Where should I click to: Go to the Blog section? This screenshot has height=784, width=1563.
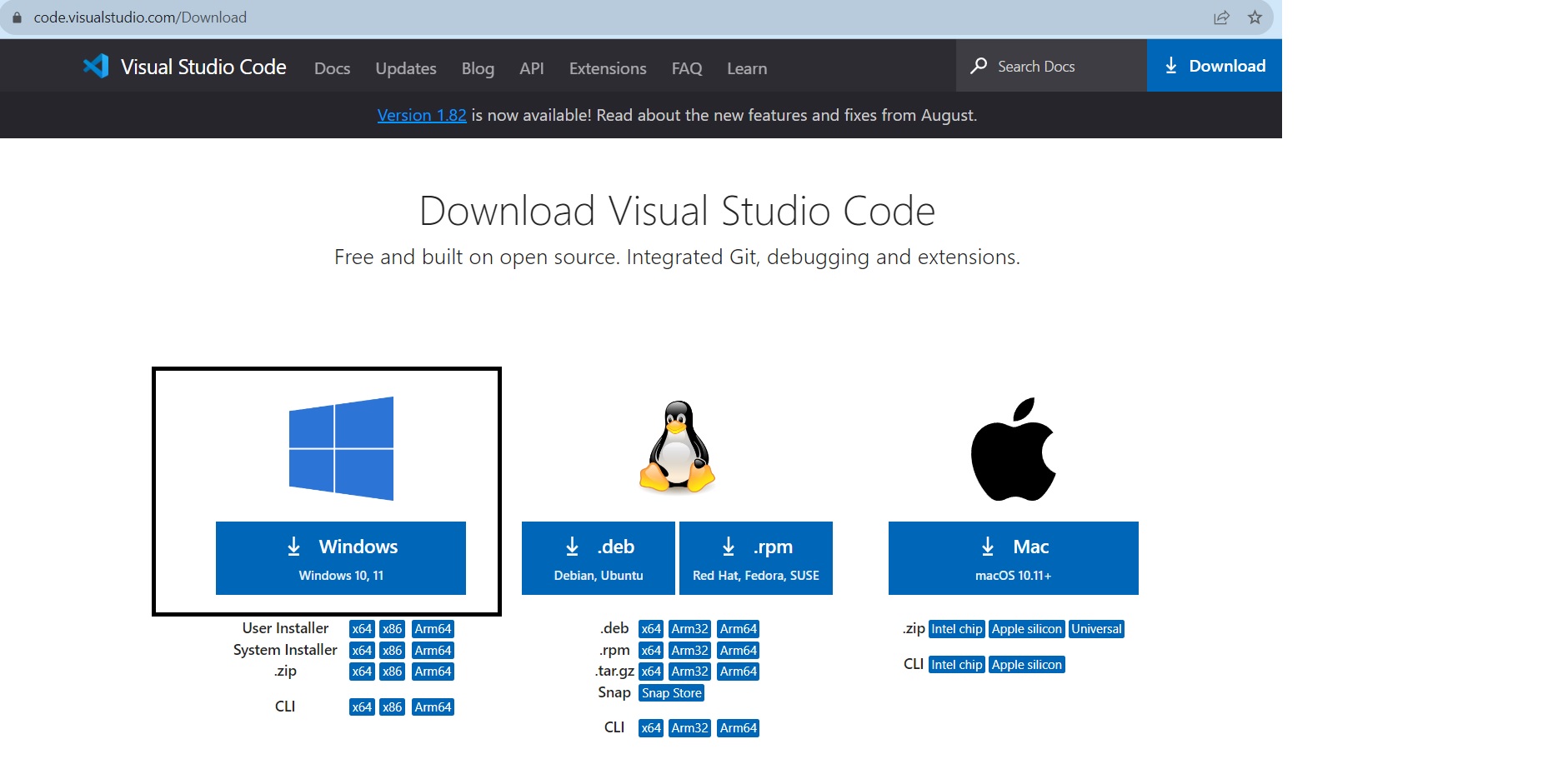tap(478, 68)
